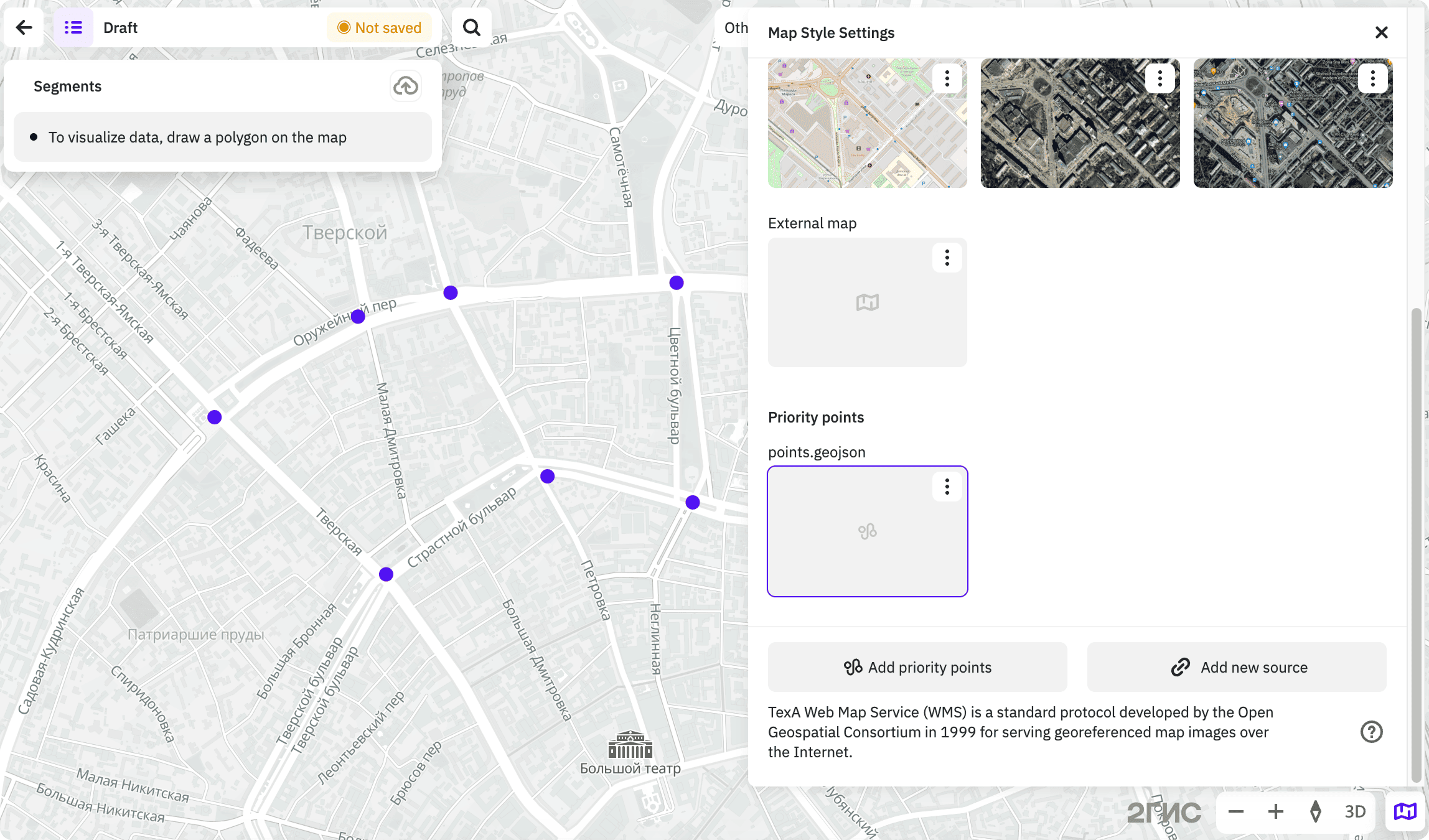
Task: Open three-dot menu on labeled satellite thumbnail
Action: pyautogui.click(x=1372, y=78)
